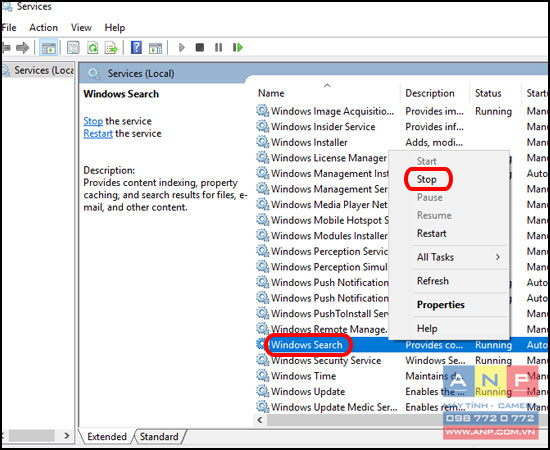550x450 pixels.
Task: Select the Windows PushToInstall Service row
Action: click(x=322, y=313)
